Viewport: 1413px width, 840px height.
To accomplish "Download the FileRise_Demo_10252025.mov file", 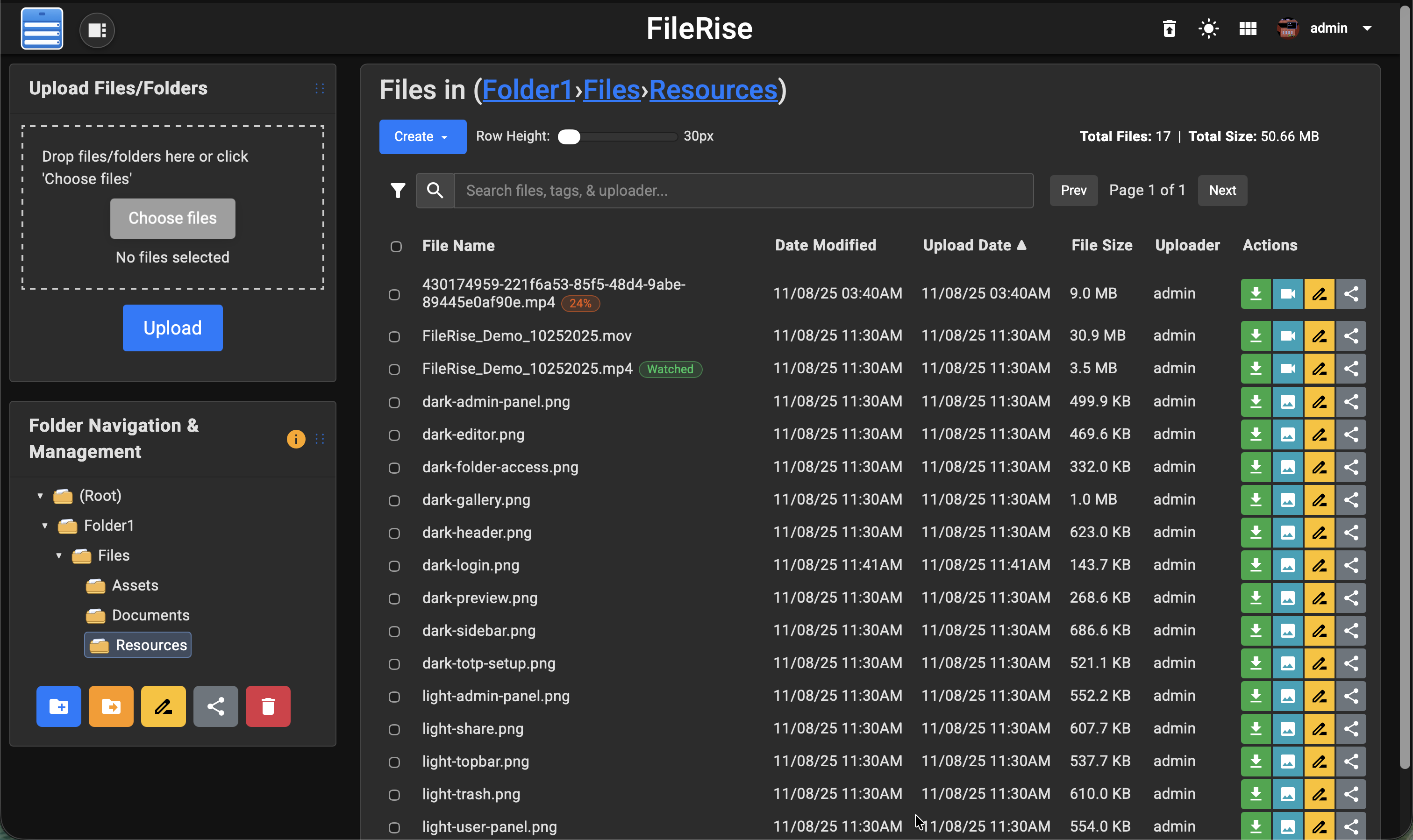I will point(1256,335).
